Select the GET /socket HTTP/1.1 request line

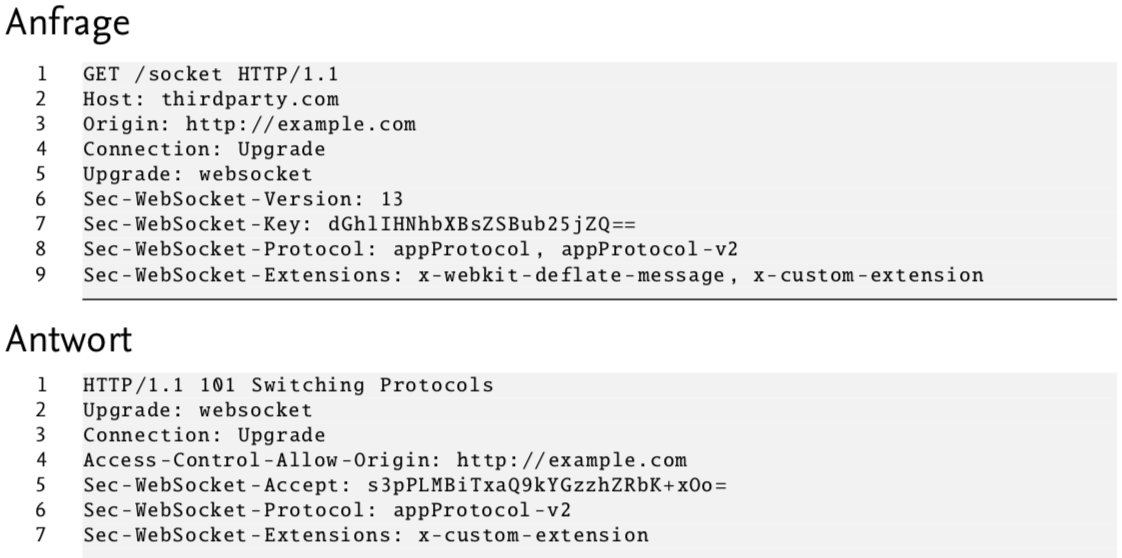click(x=210, y=74)
